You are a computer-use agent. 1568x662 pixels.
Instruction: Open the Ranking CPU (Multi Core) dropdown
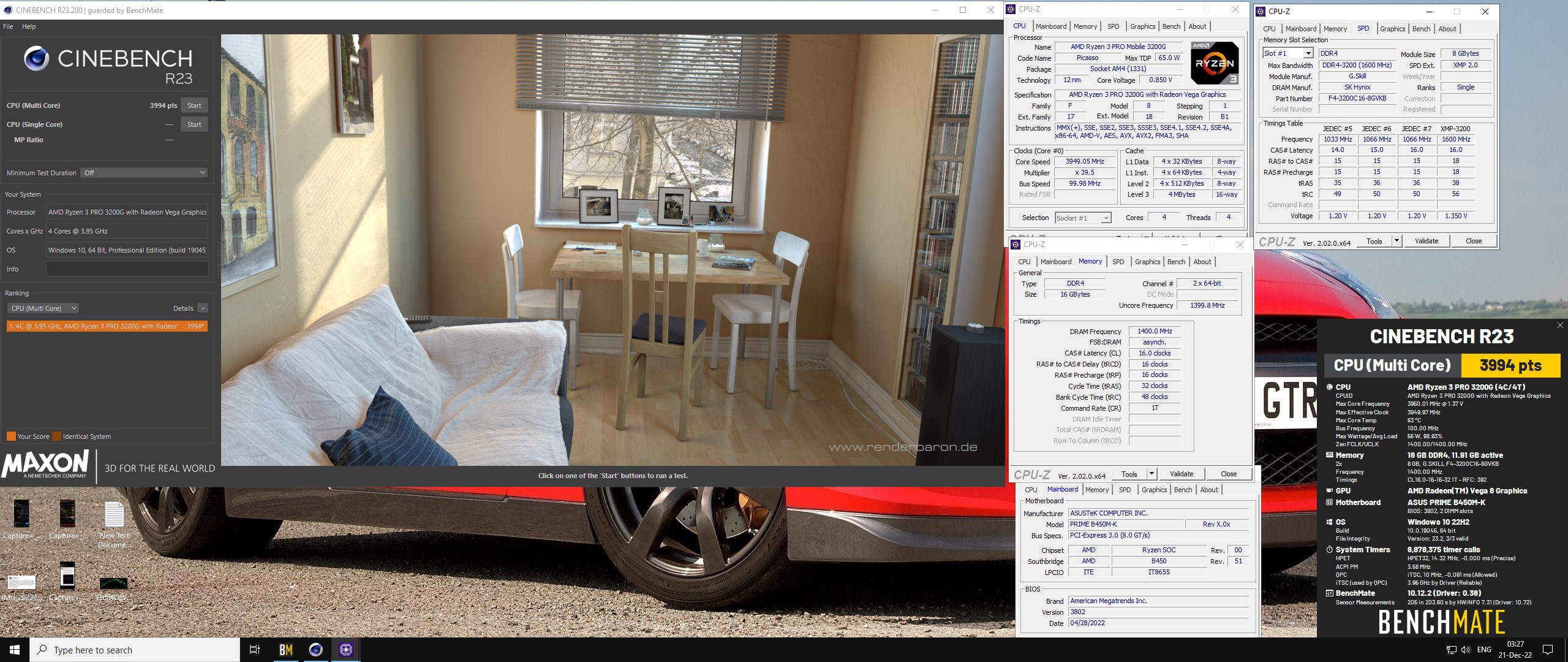43,308
